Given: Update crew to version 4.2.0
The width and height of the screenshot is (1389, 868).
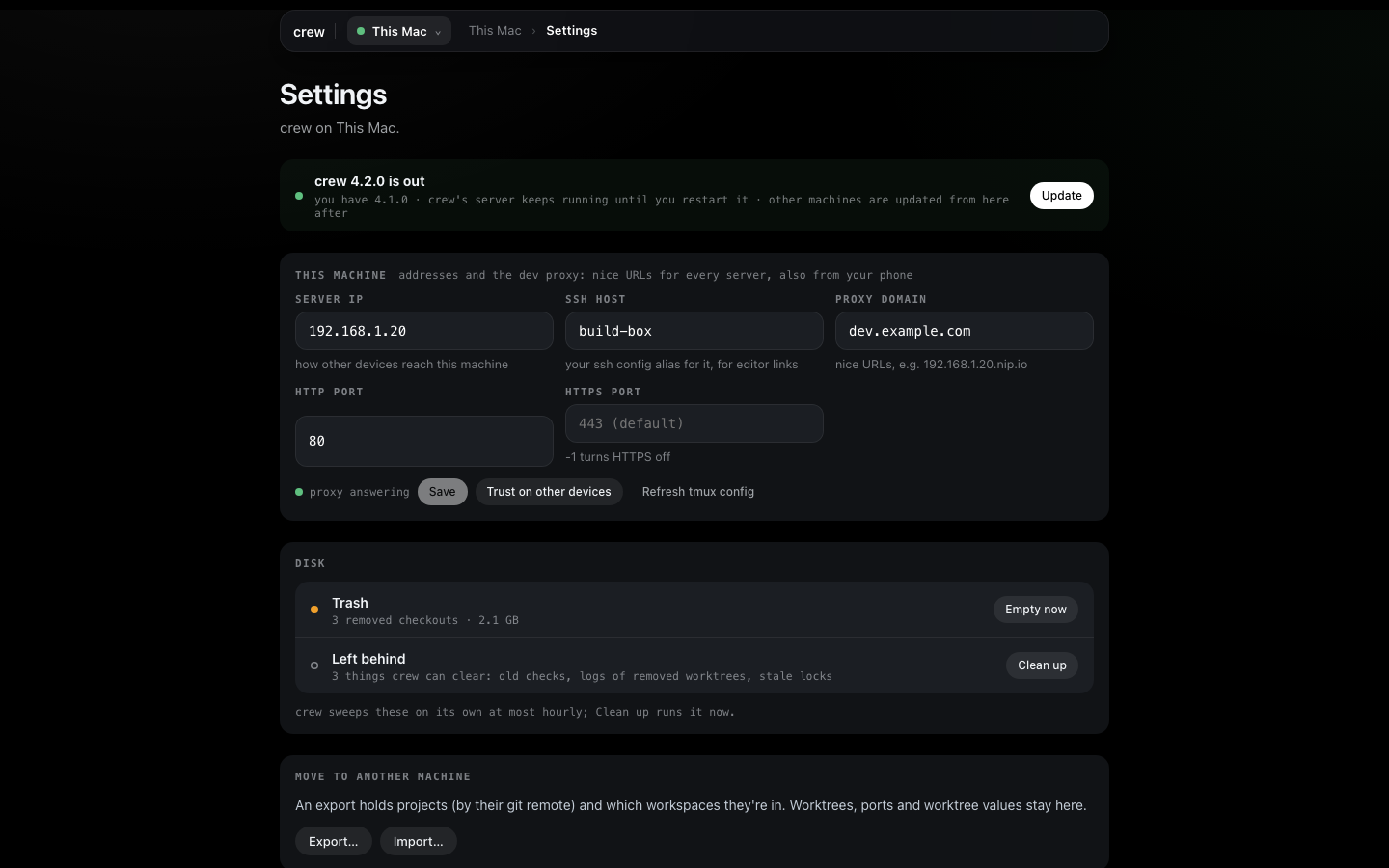Looking at the screenshot, I should tap(1061, 196).
